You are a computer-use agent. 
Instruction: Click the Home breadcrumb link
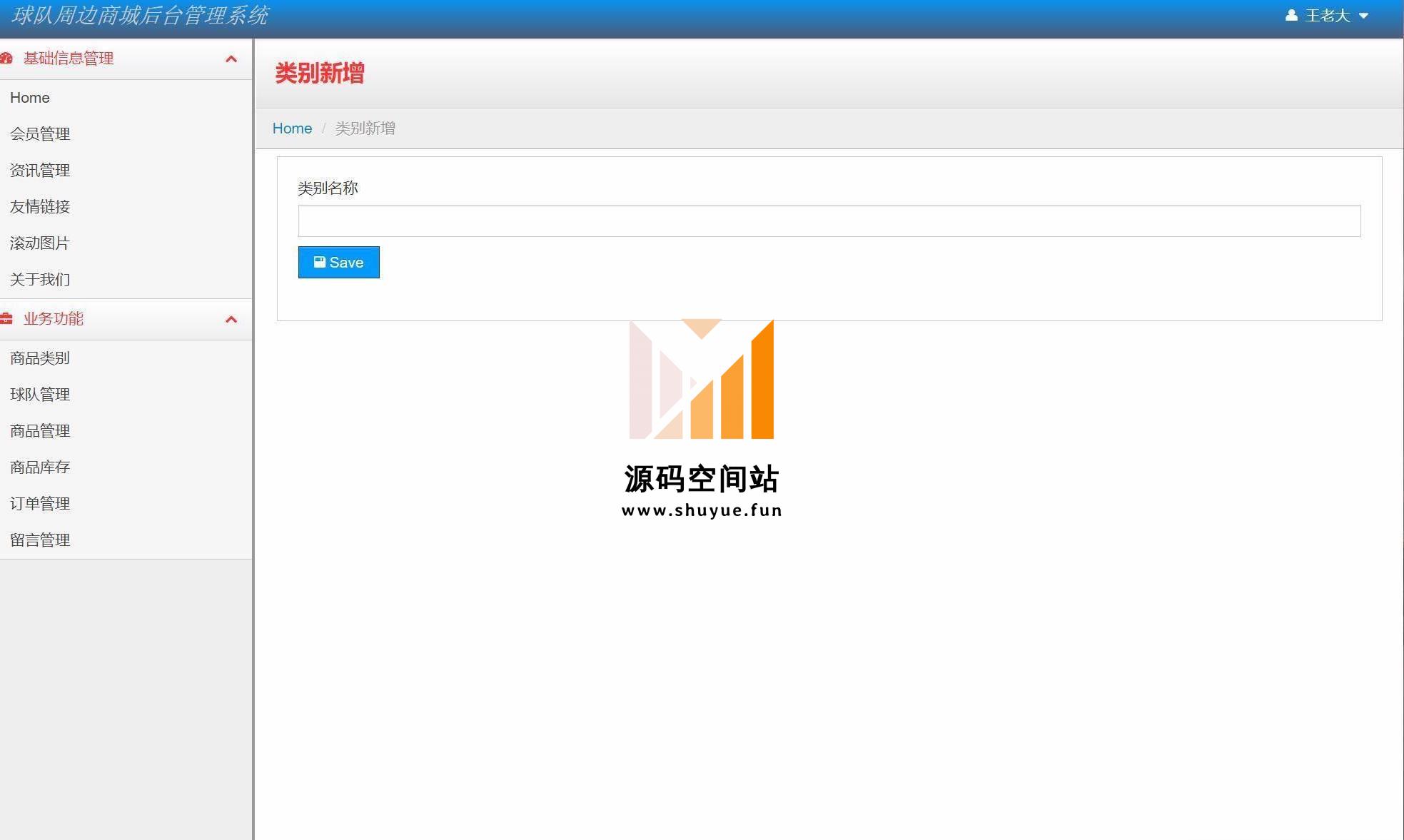click(292, 128)
